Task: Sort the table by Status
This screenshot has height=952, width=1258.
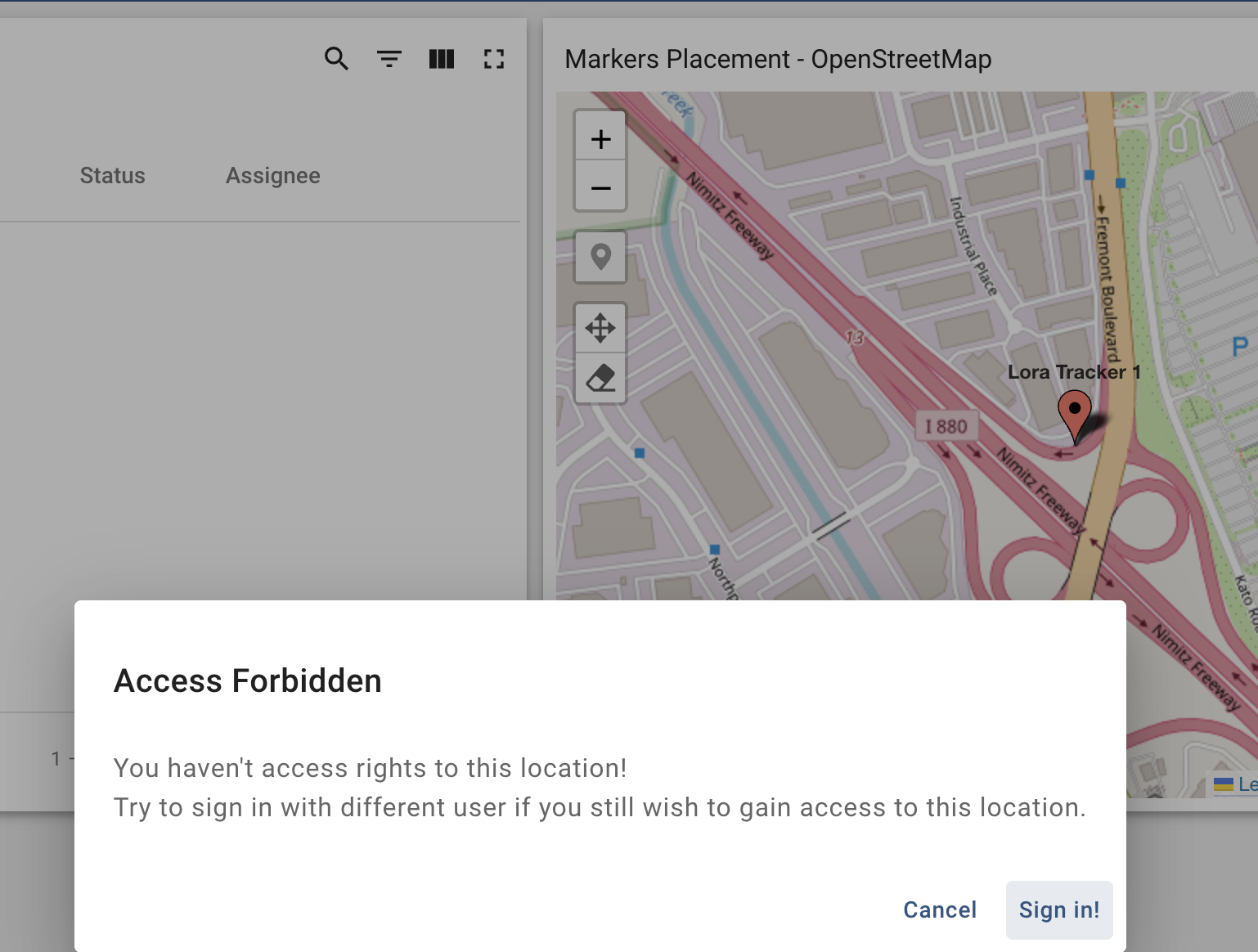Action: coord(112,175)
